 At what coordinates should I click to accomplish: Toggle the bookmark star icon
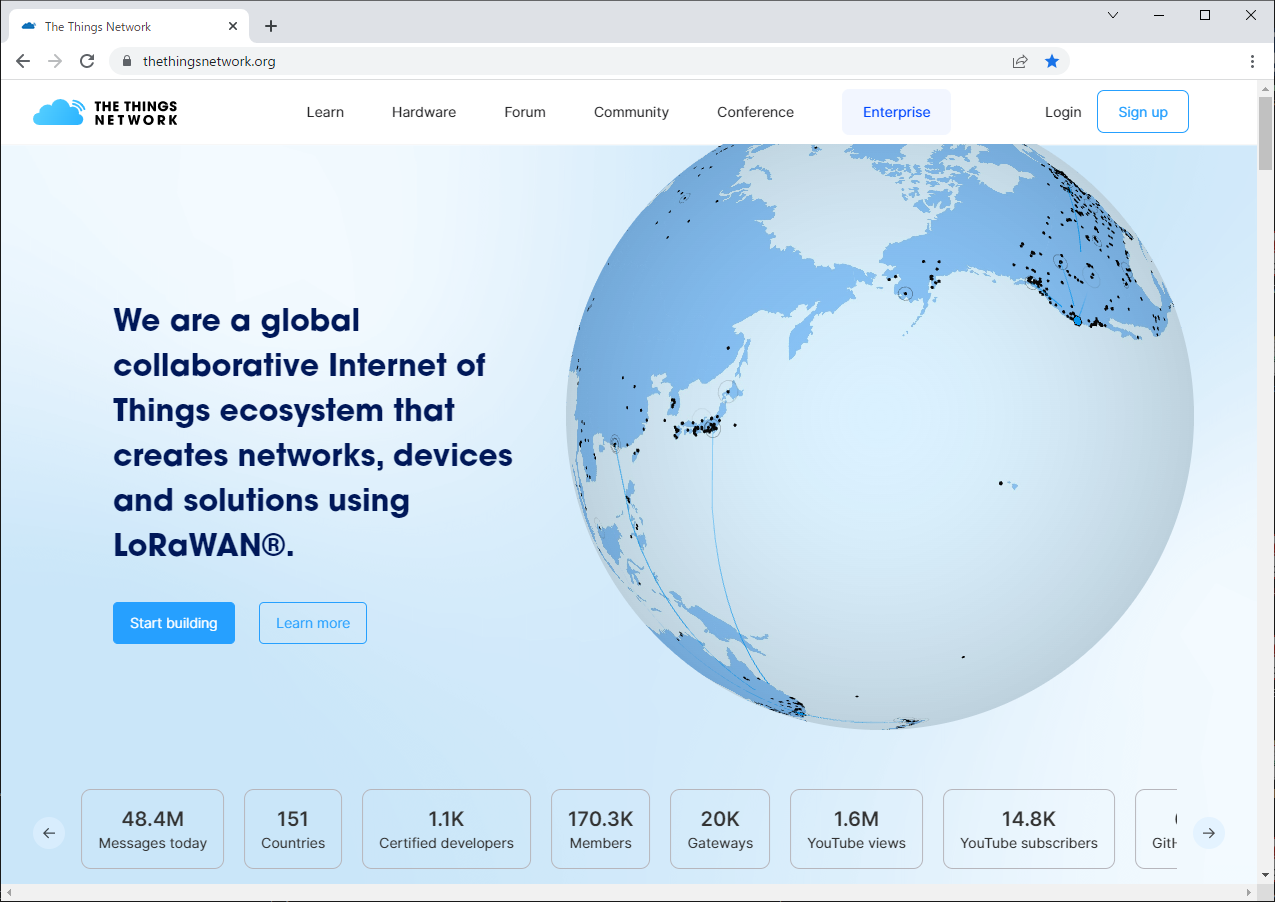click(x=1052, y=61)
